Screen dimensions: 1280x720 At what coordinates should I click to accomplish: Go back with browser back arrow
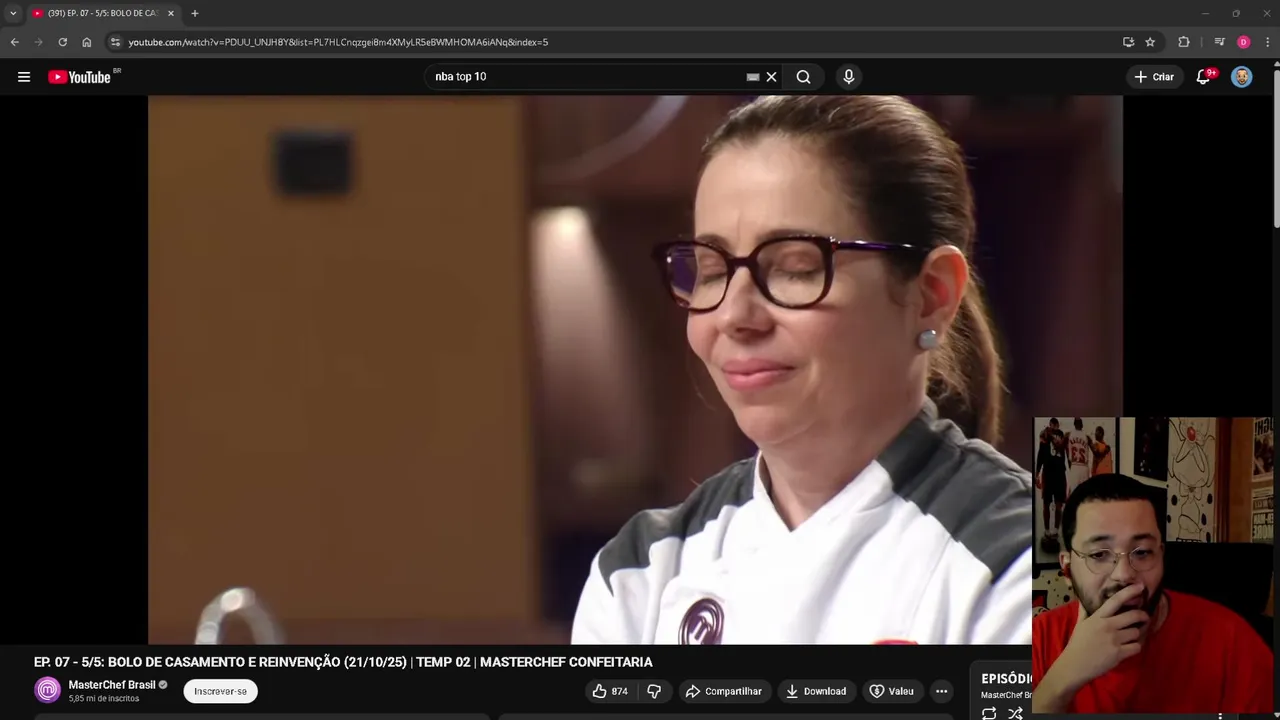pos(14,42)
